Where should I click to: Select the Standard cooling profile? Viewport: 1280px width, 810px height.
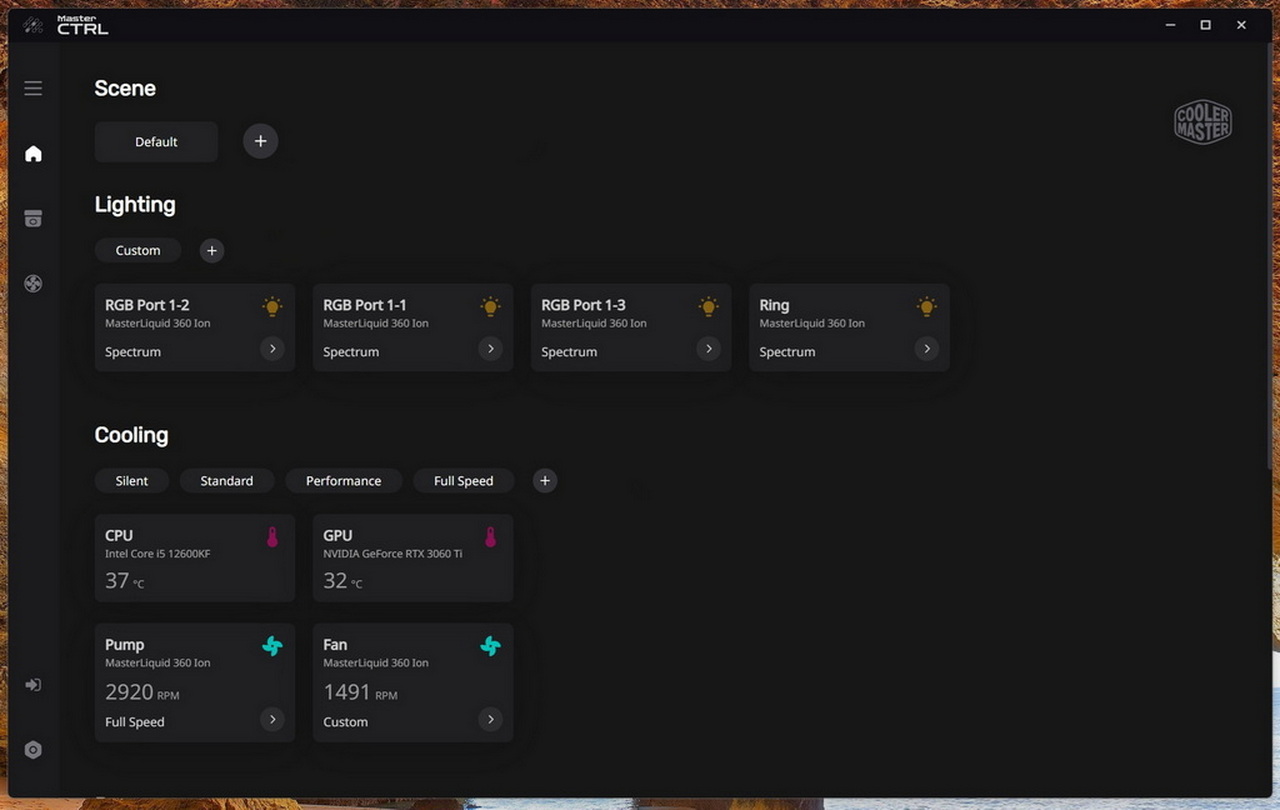[227, 481]
